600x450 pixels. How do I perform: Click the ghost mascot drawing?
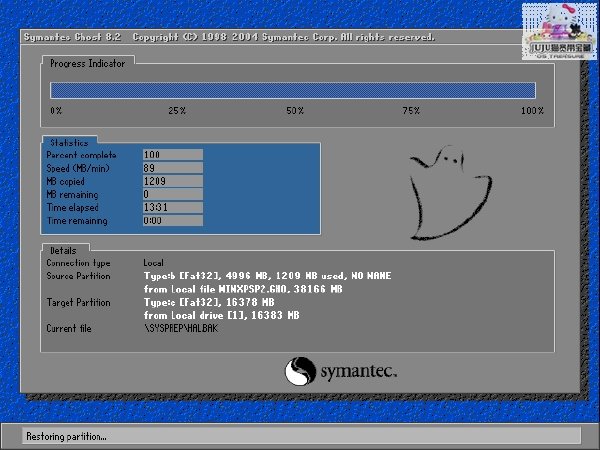pos(450,193)
